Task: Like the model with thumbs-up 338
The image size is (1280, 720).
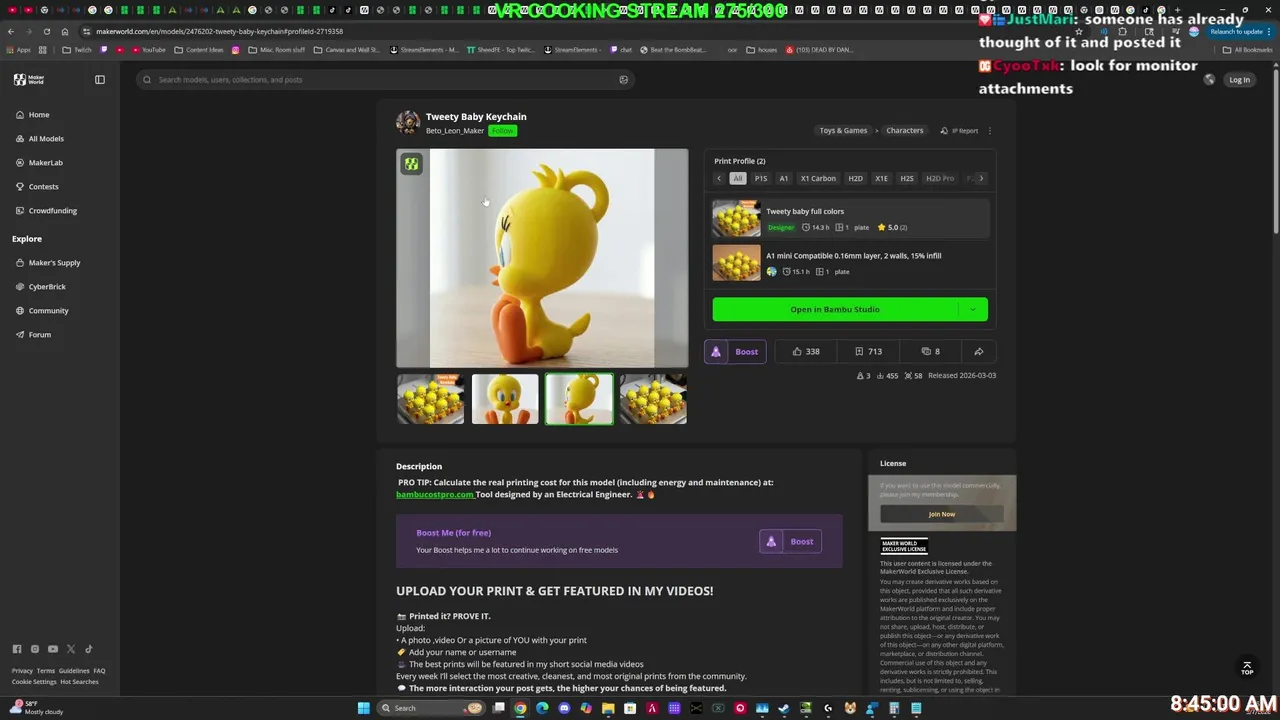Action: click(807, 351)
